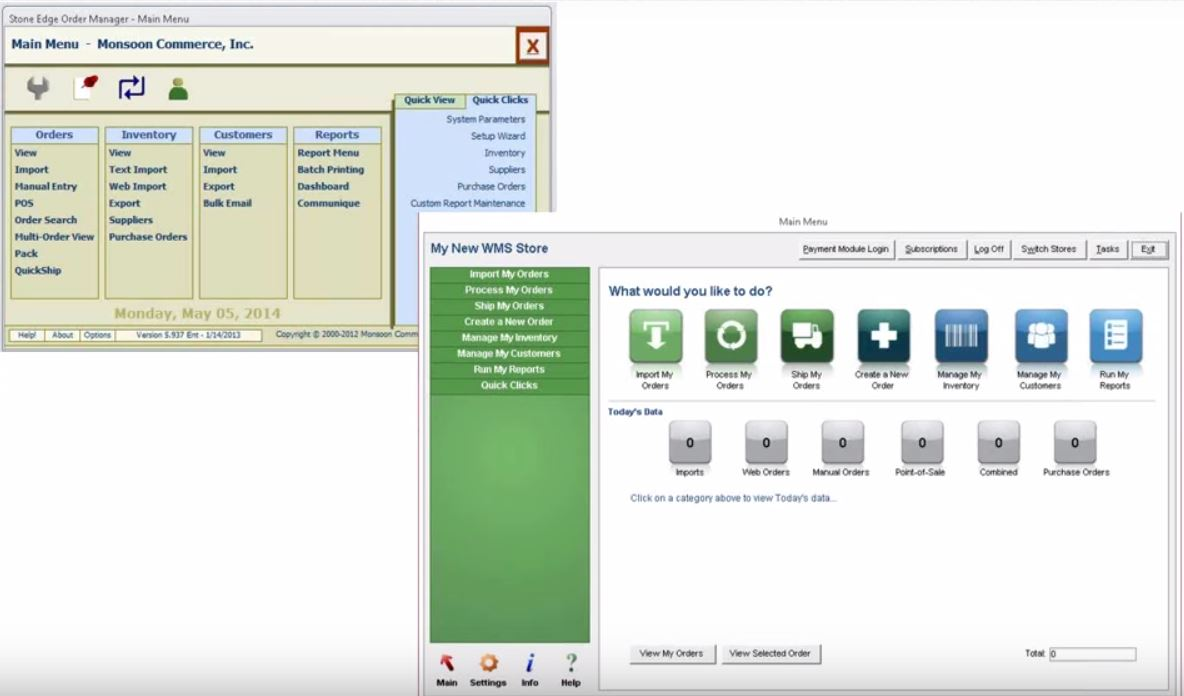Select the Quick Clicks tab

[500, 100]
